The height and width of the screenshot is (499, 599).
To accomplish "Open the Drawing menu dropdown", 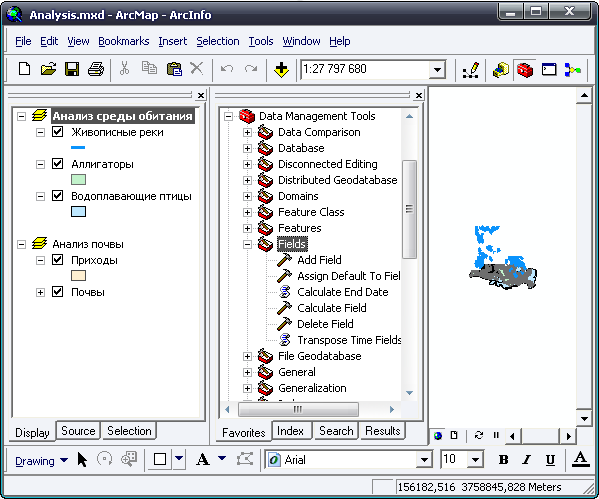I will click(41, 461).
